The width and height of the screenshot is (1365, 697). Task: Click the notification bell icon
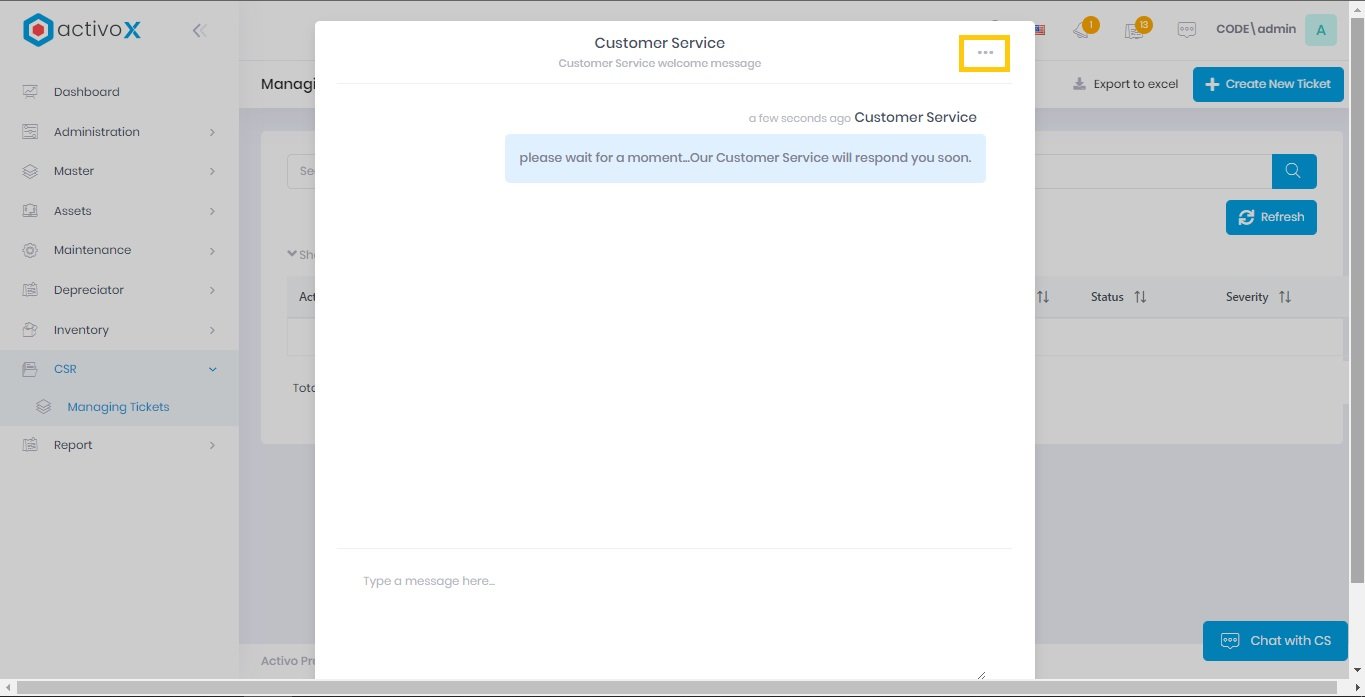[x=1082, y=30]
